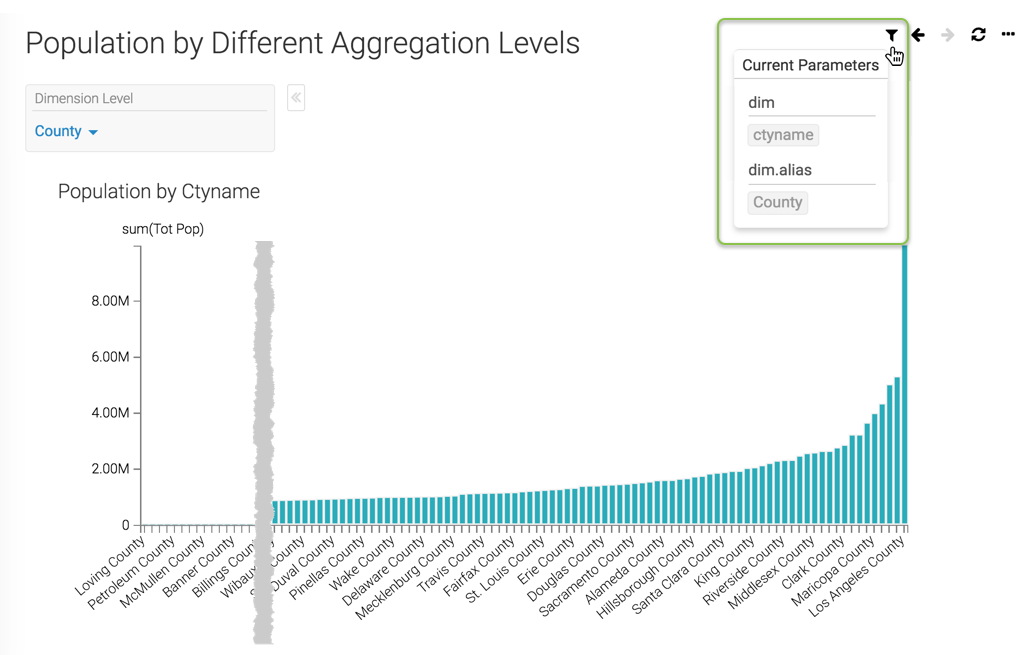Collapse the filter panel with double chevron
Viewport: 1027px width, 655px height.
pyautogui.click(x=296, y=97)
